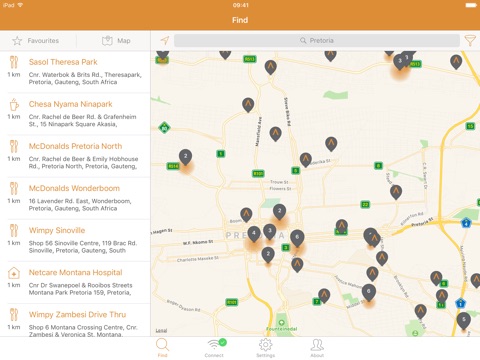Tap the cluster pin near R514 marker

(x=185, y=157)
